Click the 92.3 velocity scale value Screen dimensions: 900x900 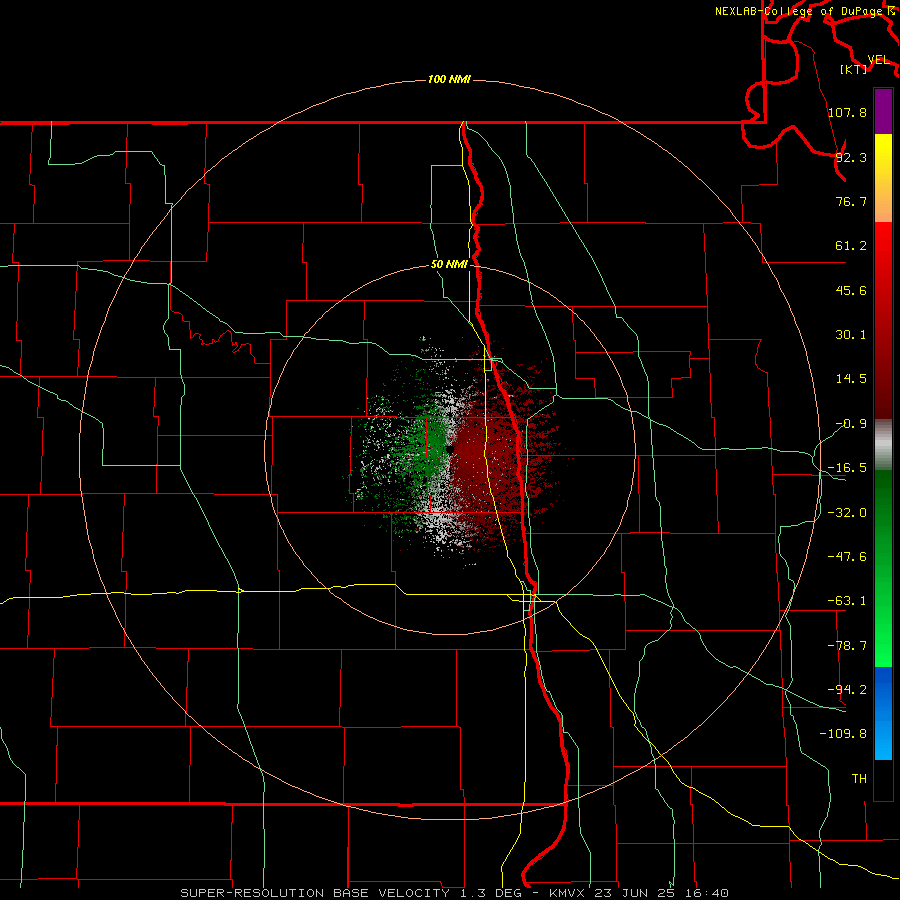851,157
